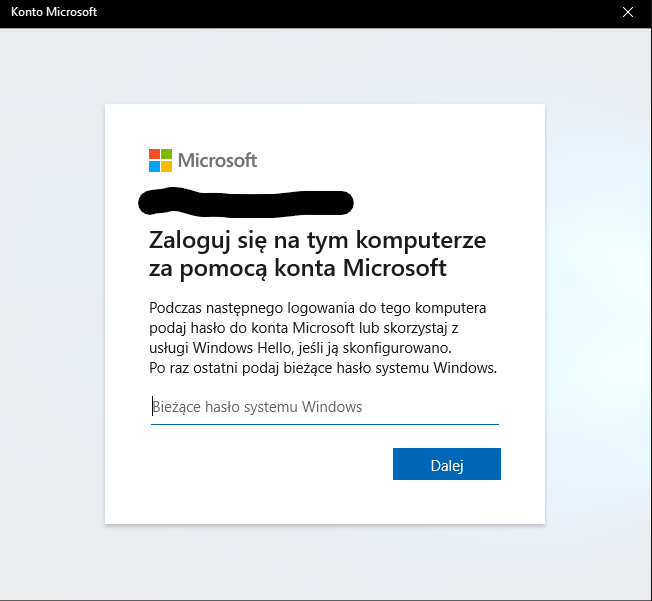Click the text line mentioning Windows Hello
The height and width of the screenshot is (601, 652).
click(300, 348)
